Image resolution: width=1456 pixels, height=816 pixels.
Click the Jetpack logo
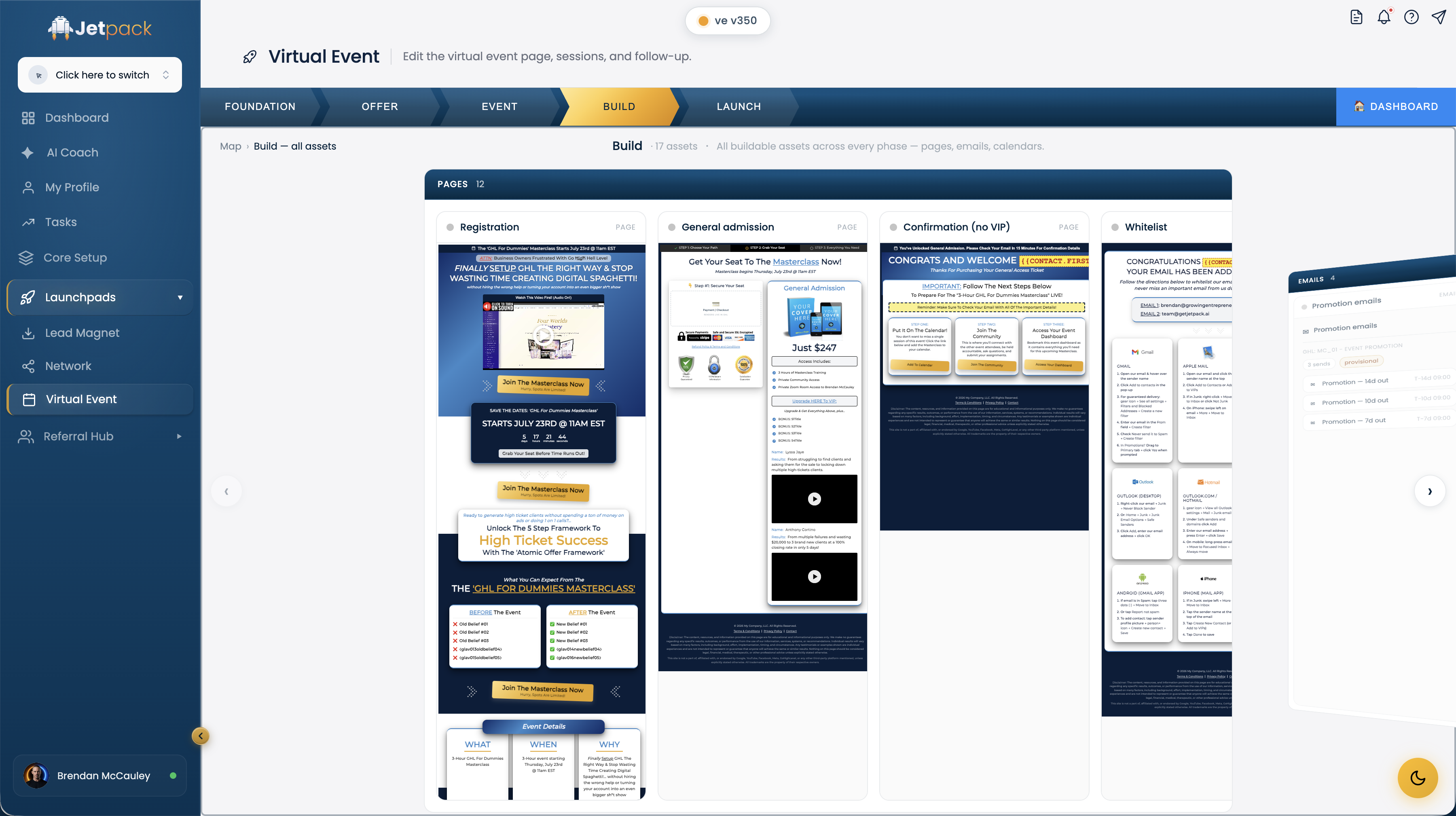pos(100,28)
